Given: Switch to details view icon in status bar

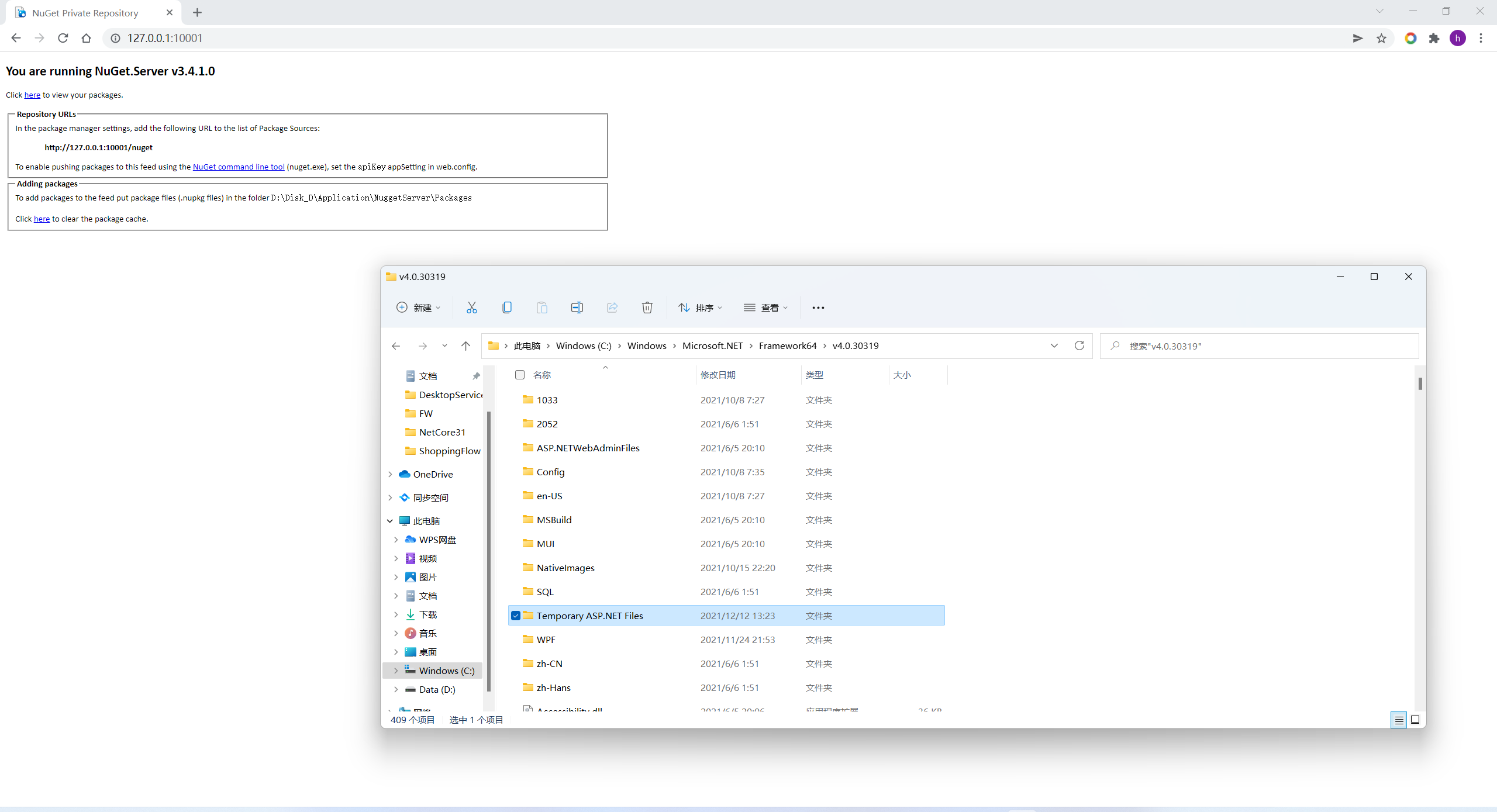Looking at the screenshot, I should click(1399, 720).
